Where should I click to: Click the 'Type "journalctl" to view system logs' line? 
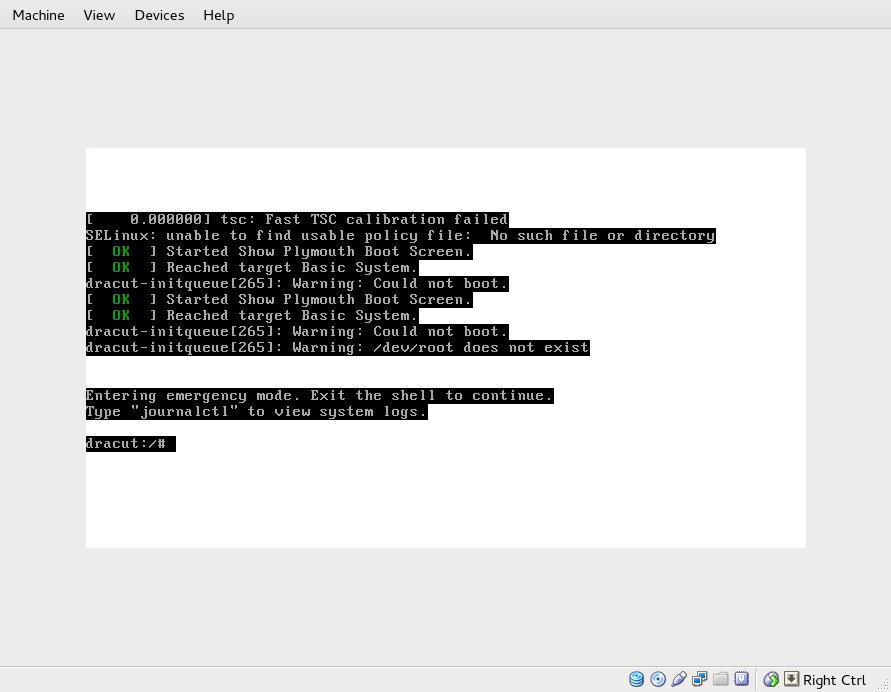(256, 411)
